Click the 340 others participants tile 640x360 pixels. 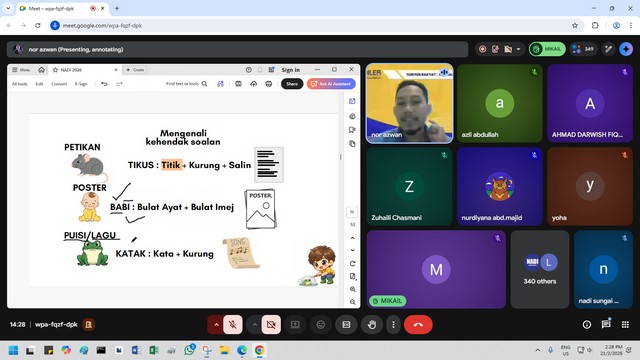point(540,269)
